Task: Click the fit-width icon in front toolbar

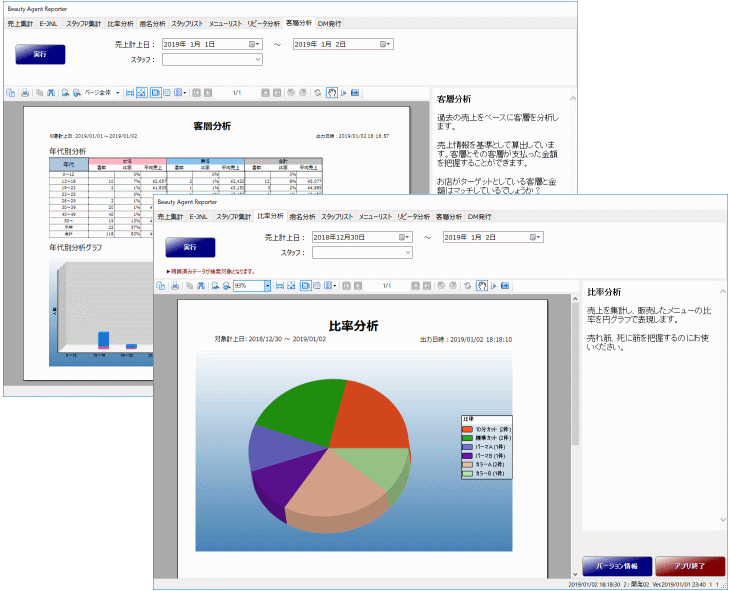Action: pyautogui.click(x=280, y=286)
